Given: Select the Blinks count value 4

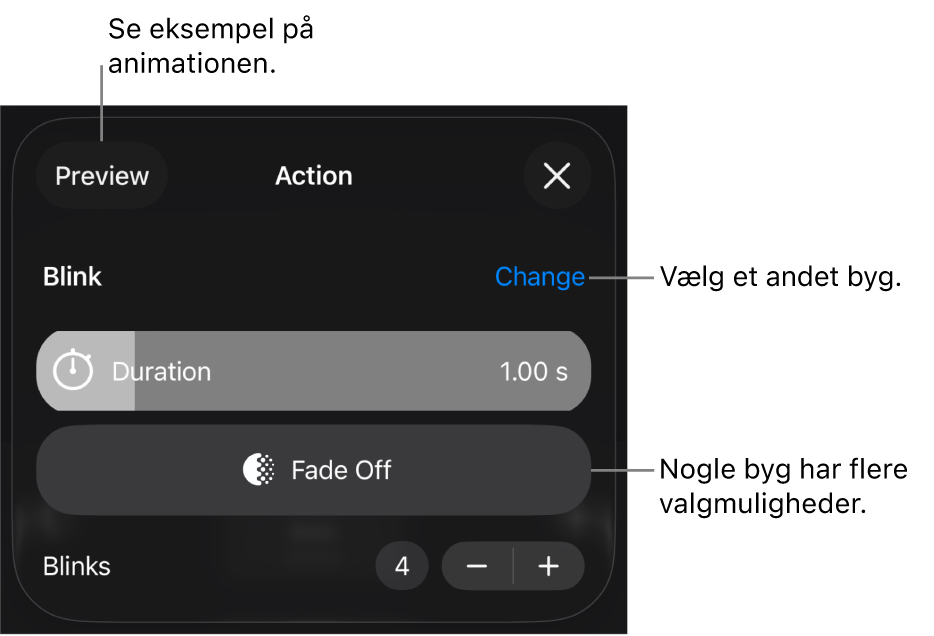Looking at the screenshot, I should (x=402, y=567).
